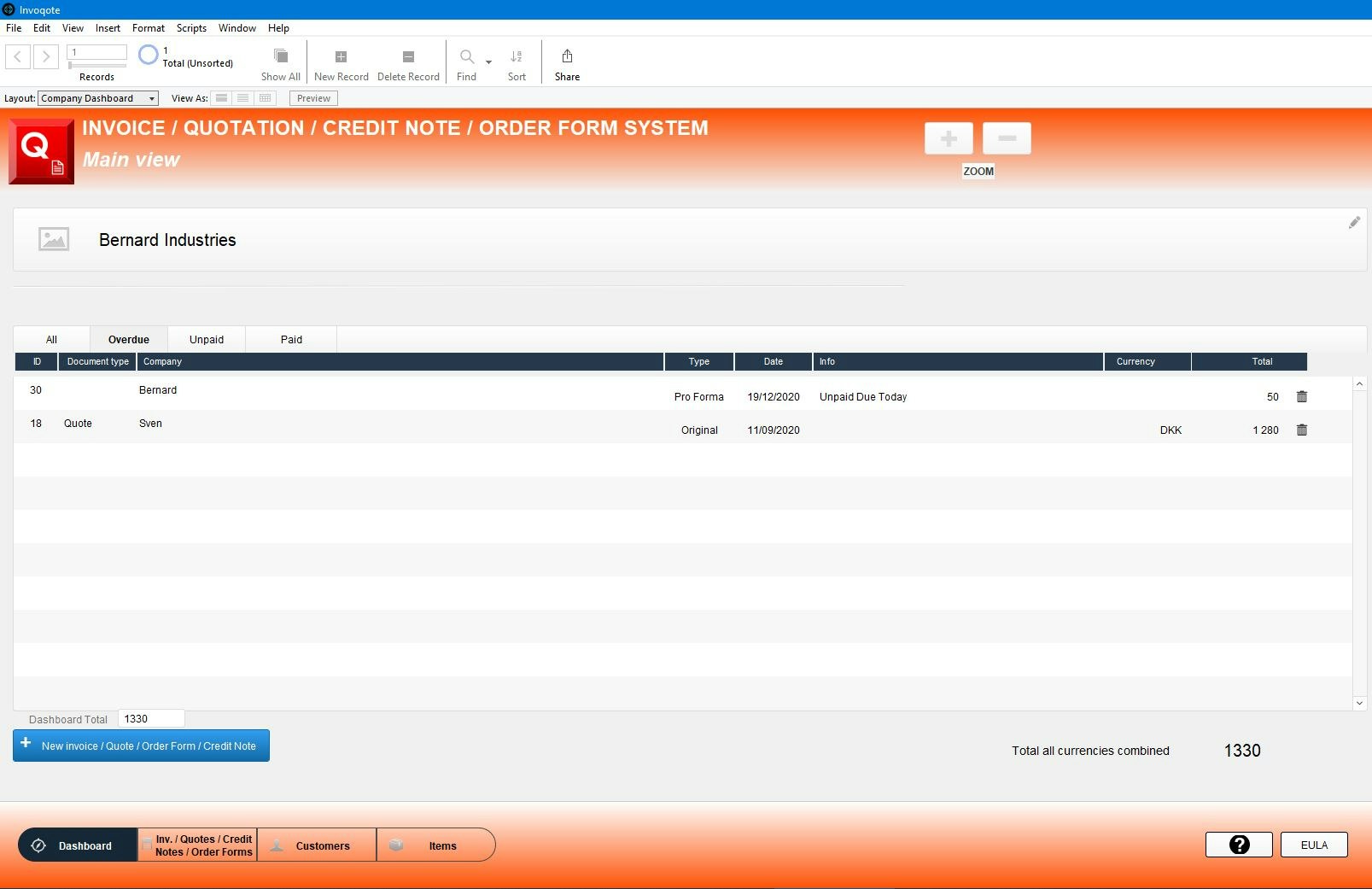The image size is (1372, 889).
Task: Open the Customers section
Action: click(317, 845)
